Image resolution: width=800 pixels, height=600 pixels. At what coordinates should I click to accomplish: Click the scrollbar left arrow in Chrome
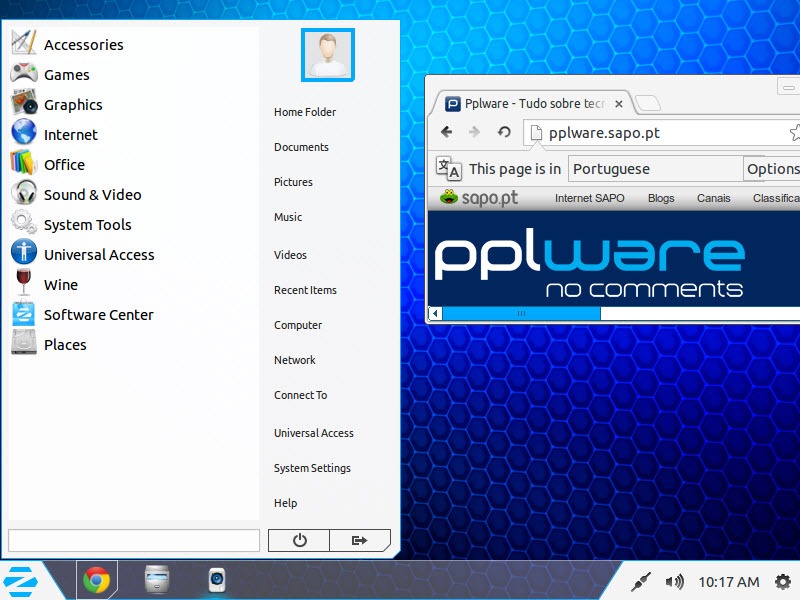(x=435, y=313)
